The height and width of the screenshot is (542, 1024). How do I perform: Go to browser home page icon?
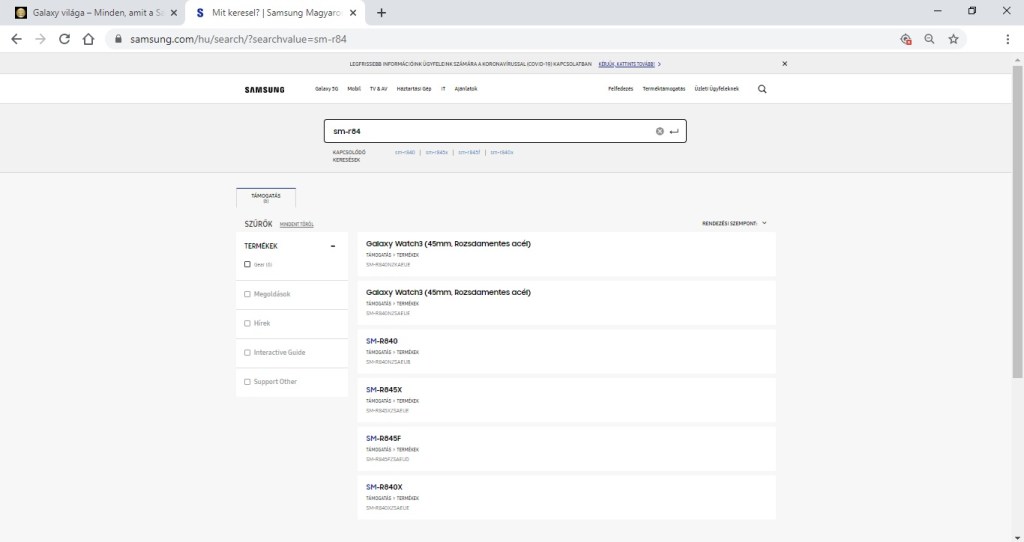[88, 39]
